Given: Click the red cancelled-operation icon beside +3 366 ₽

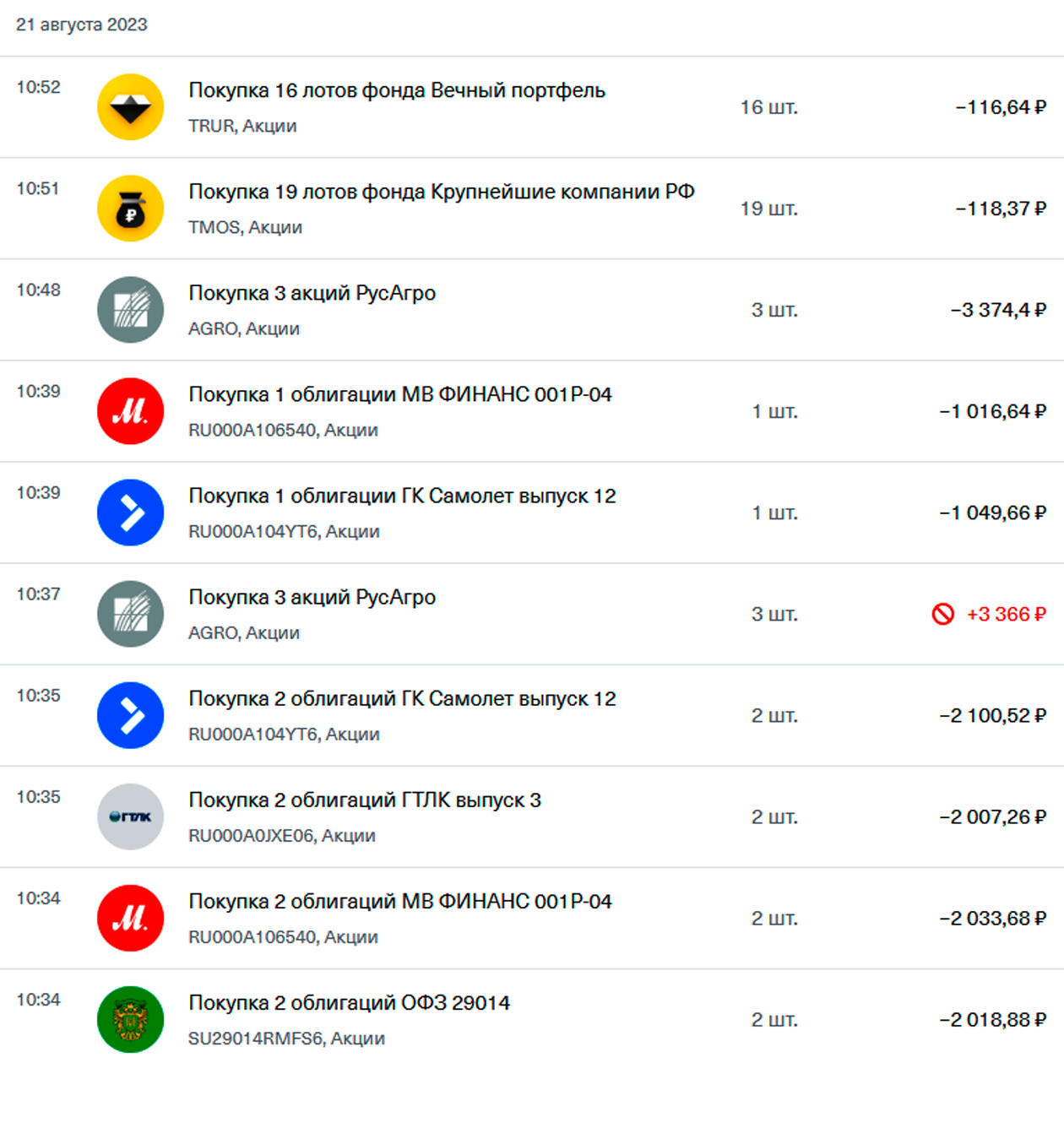Looking at the screenshot, I should tap(942, 614).
